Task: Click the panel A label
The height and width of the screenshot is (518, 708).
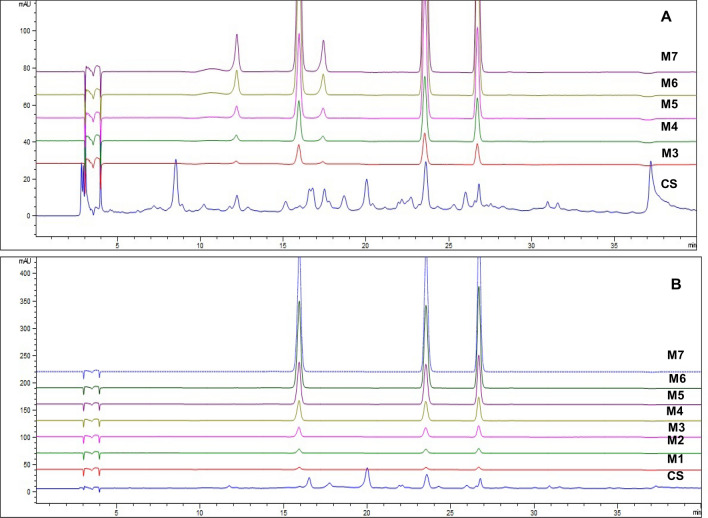Action: pyautogui.click(x=666, y=17)
